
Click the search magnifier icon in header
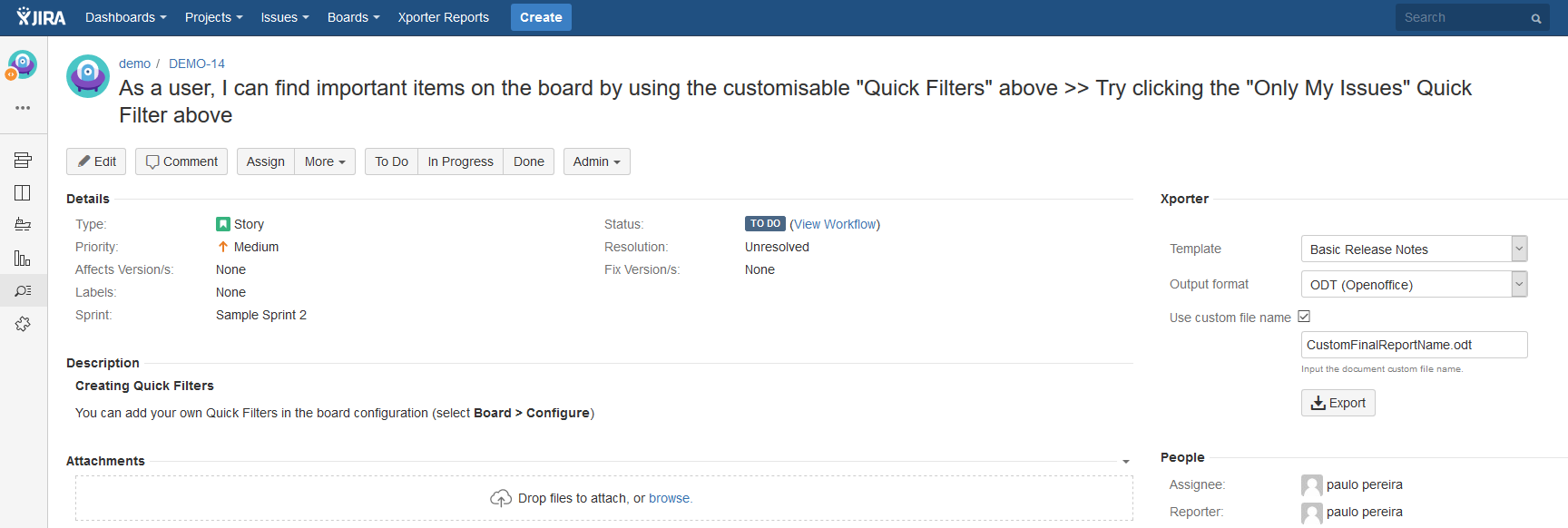[1536, 18]
